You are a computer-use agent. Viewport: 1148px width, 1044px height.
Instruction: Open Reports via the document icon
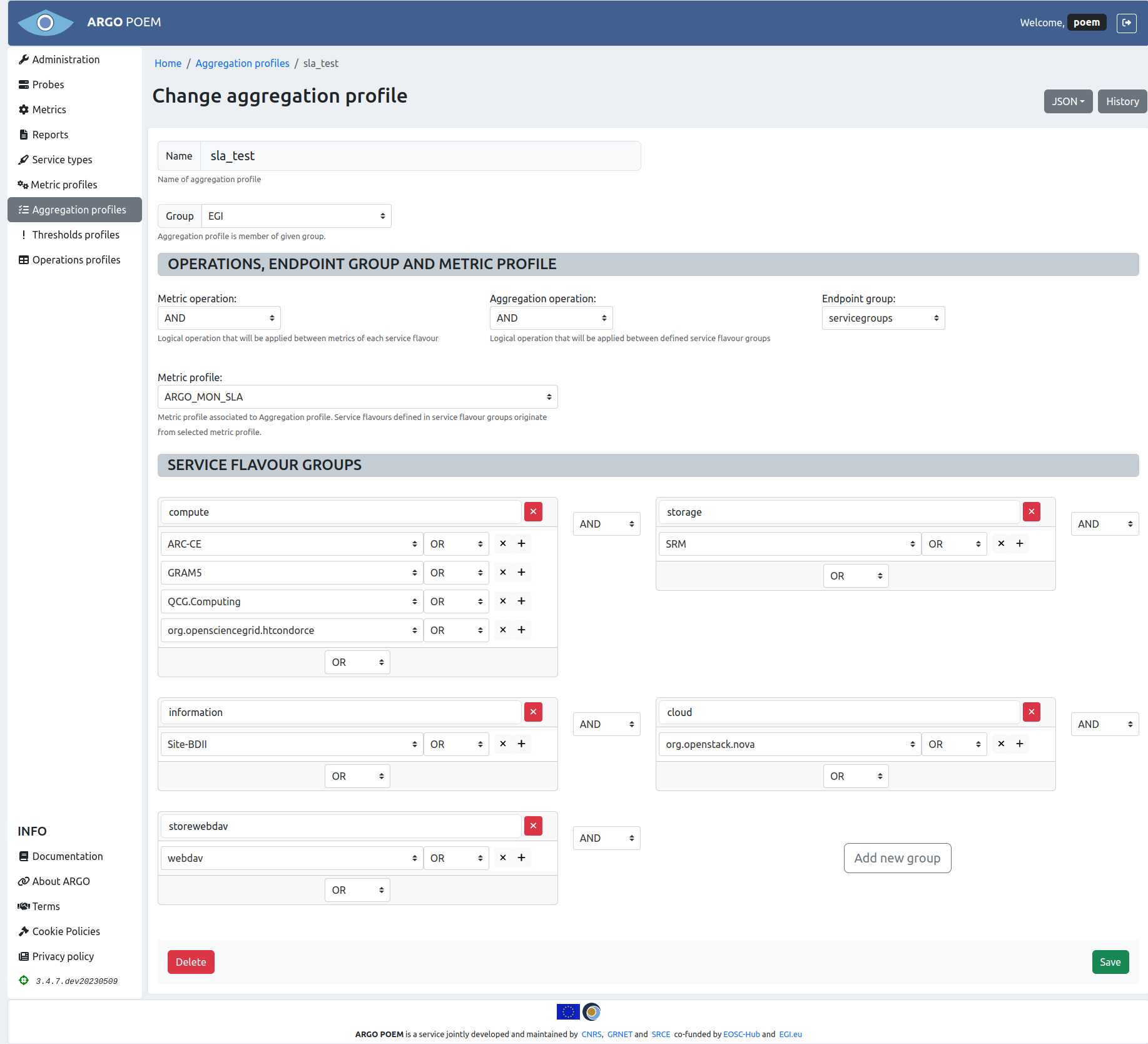(24, 134)
